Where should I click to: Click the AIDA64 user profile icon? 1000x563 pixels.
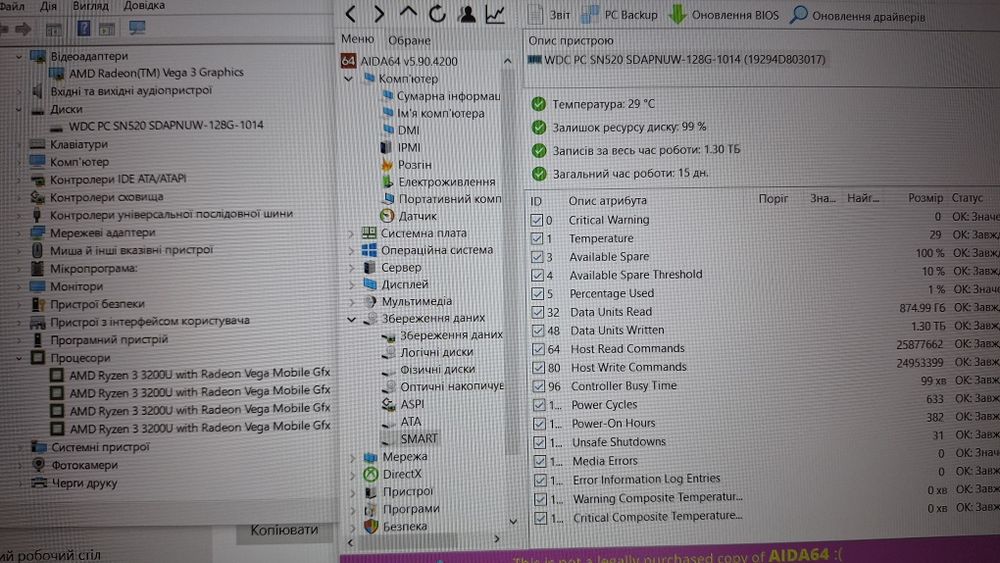pyautogui.click(x=467, y=13)
